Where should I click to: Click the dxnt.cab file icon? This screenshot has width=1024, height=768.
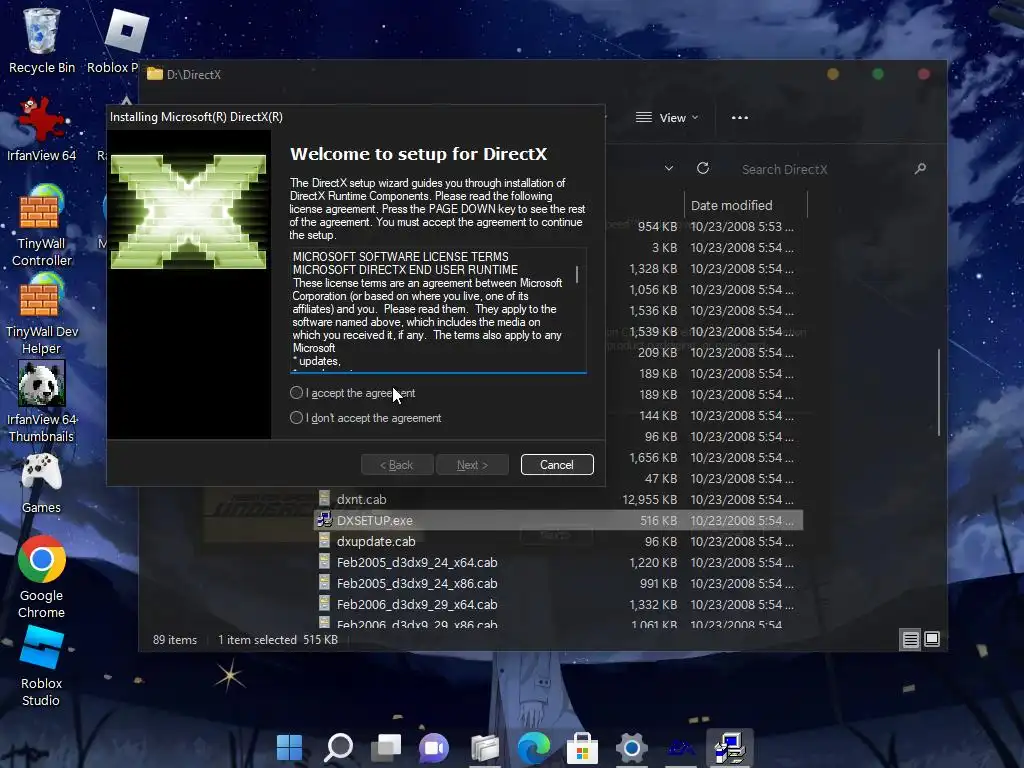[x=324, y=499]
